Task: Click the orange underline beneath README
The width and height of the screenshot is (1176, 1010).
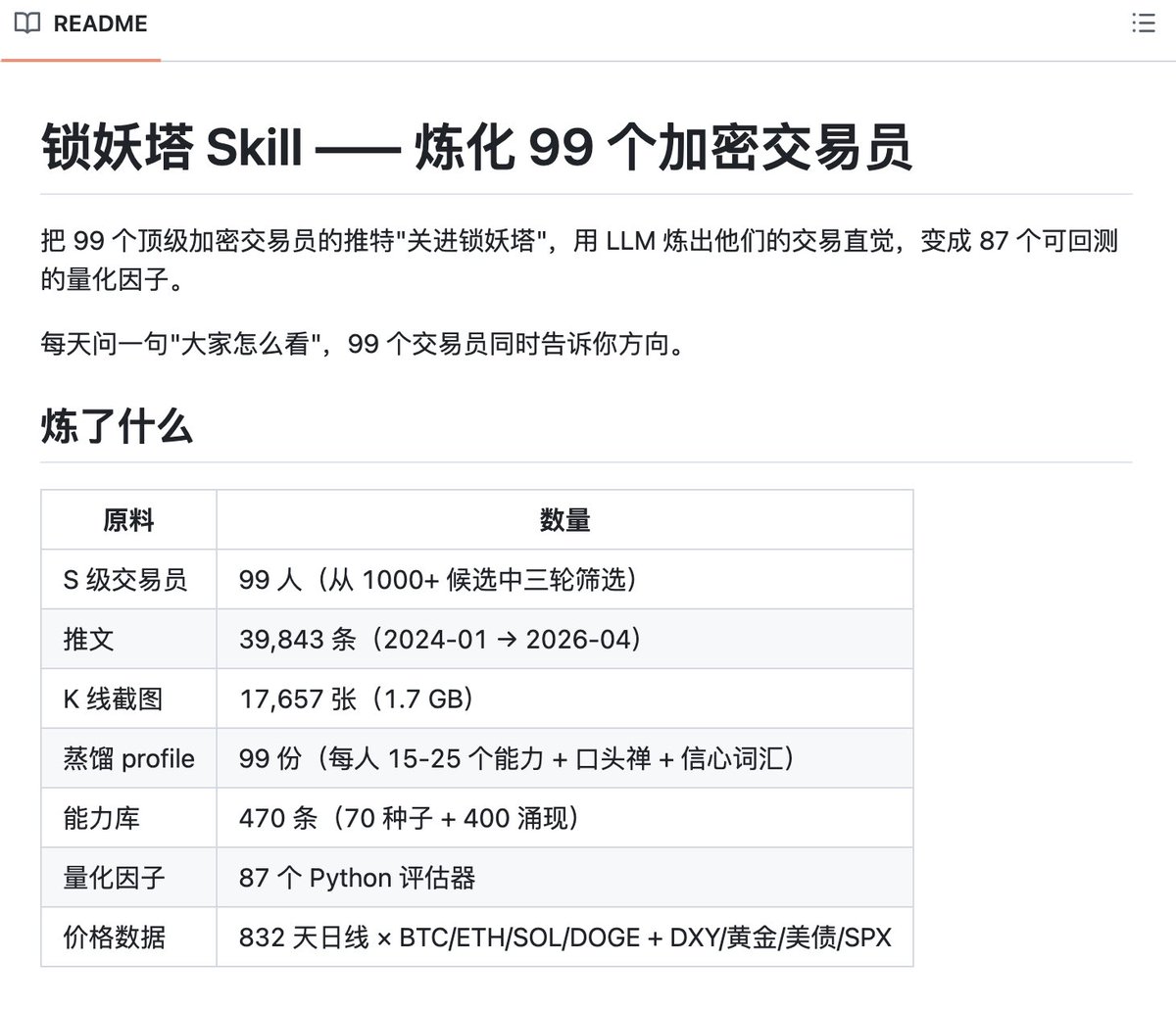Action: (x=80, y=59)
